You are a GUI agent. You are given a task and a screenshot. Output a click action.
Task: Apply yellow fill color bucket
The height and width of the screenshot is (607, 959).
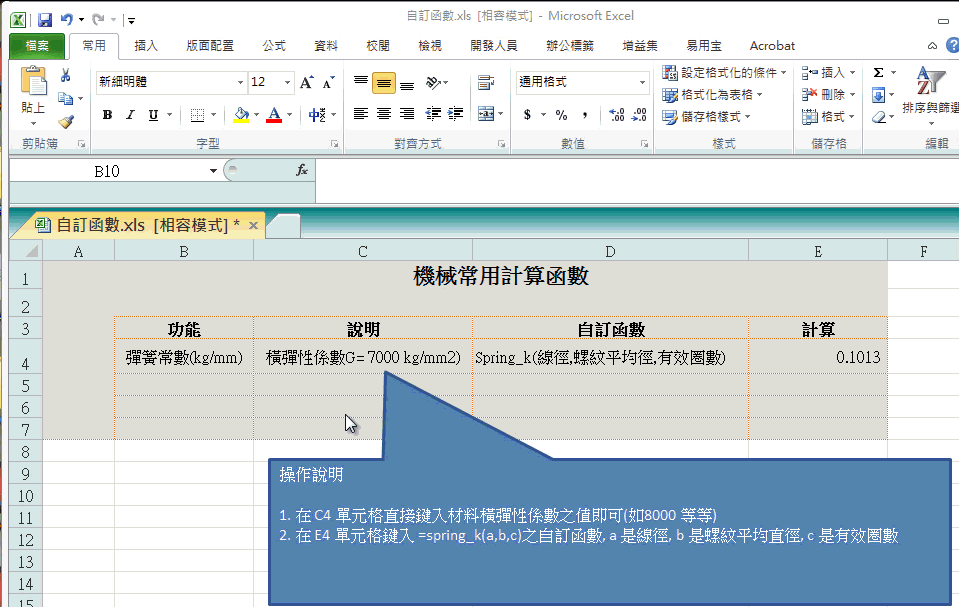point(242,114)
